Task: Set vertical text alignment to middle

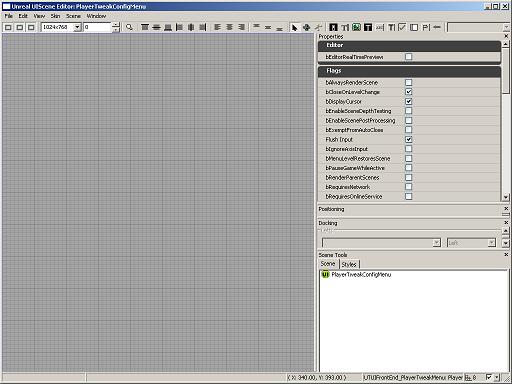Action: tap(268, 27)
